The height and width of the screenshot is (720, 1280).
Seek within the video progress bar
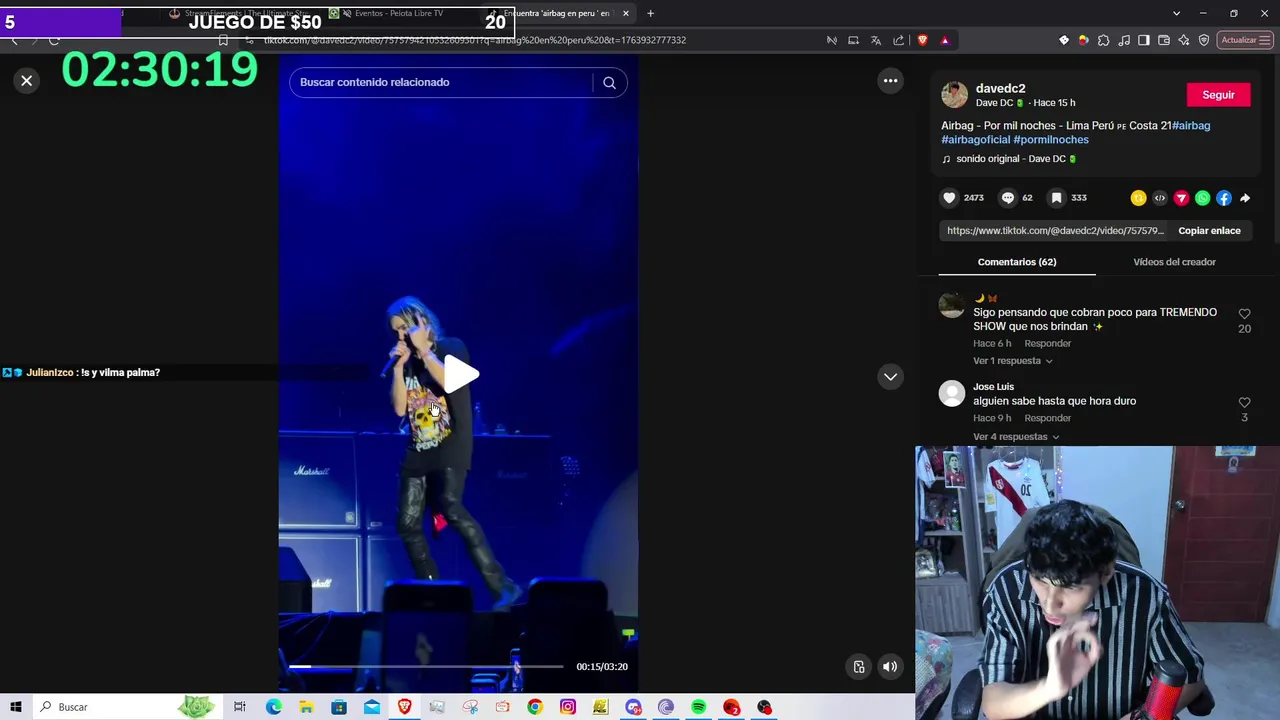pos(426,666)
